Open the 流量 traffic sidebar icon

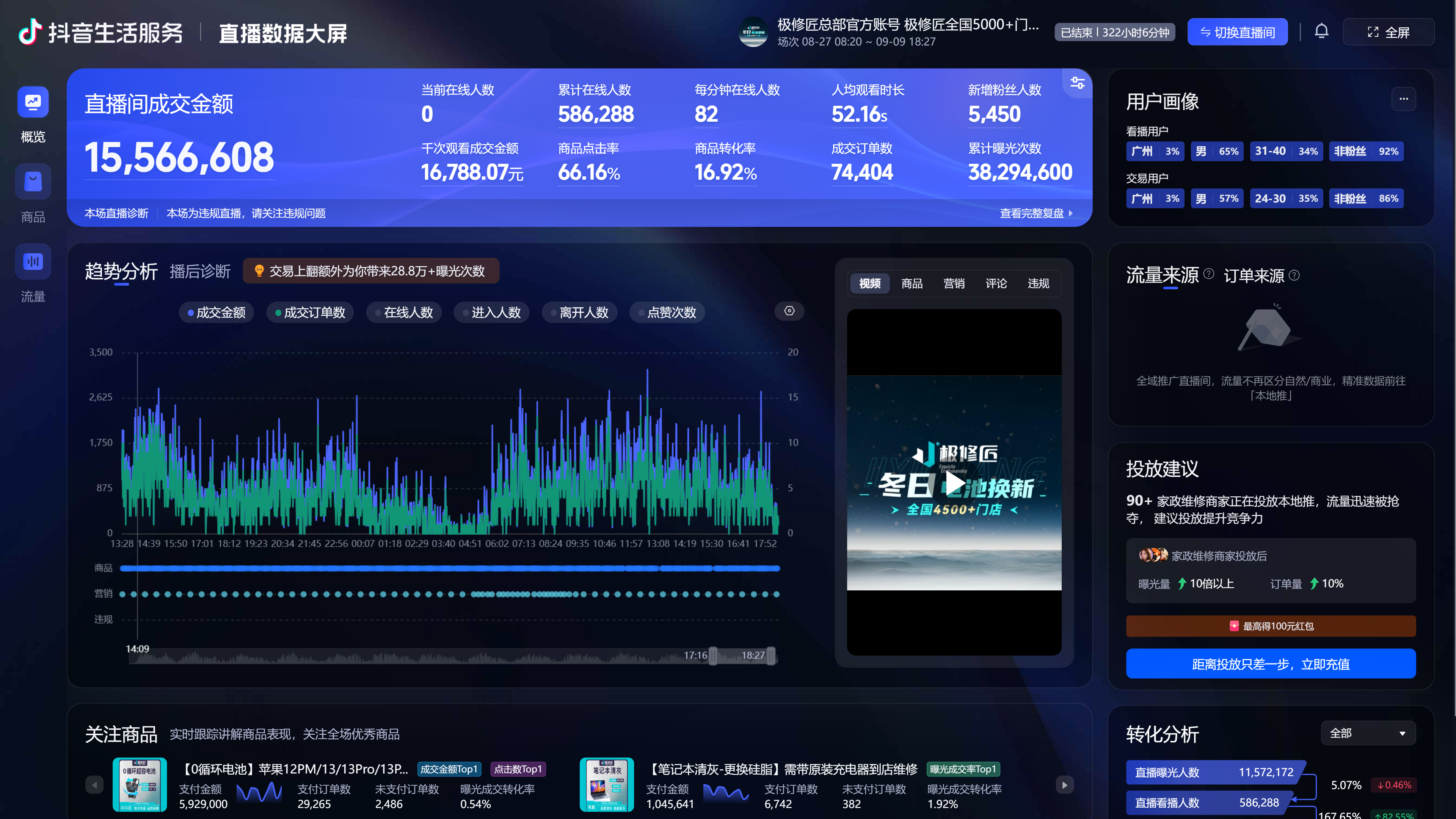33,261
